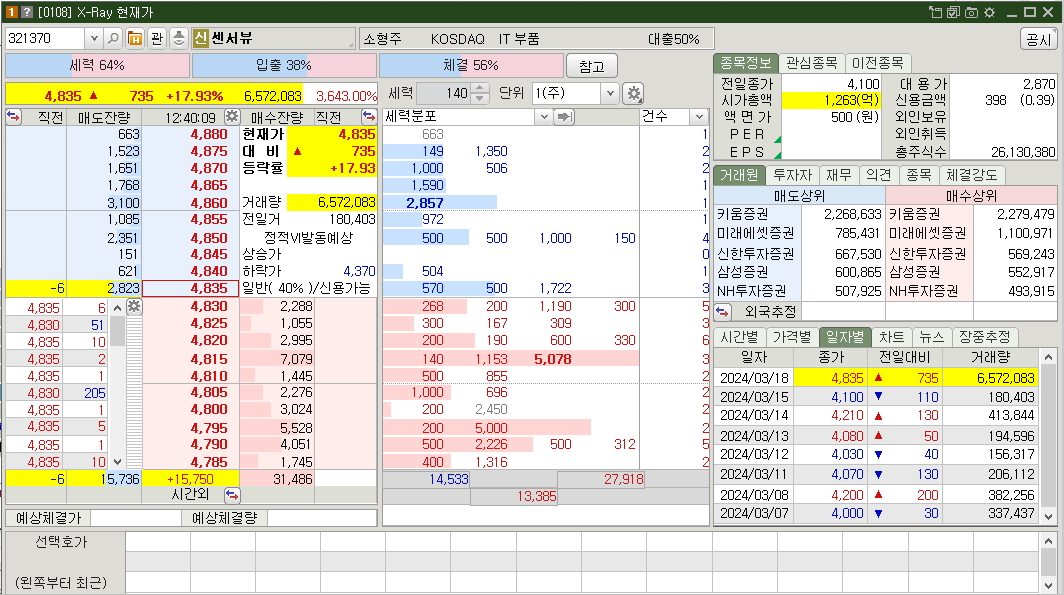Click the 예상체결가 field
This screenshot has width=1064, height=595.
click(136, 518)
